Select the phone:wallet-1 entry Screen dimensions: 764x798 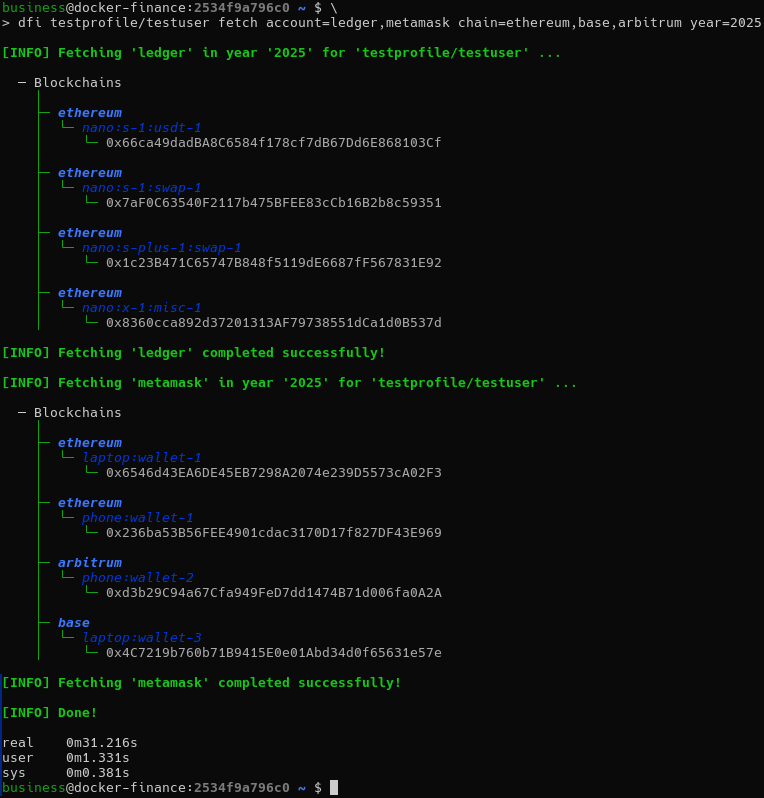coord(137,518)
